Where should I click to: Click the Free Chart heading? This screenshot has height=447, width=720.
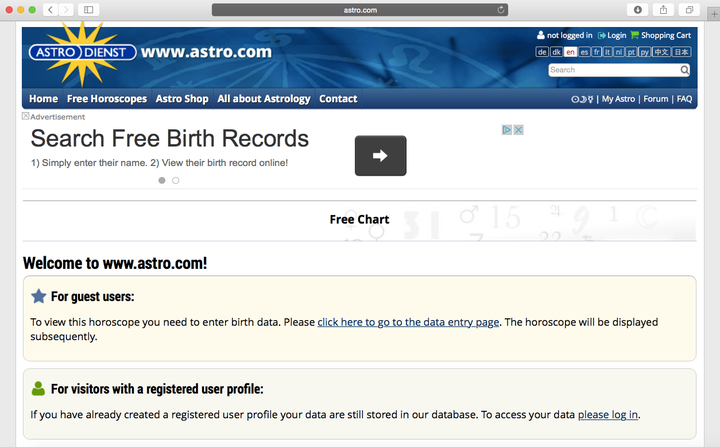[359, 220]
